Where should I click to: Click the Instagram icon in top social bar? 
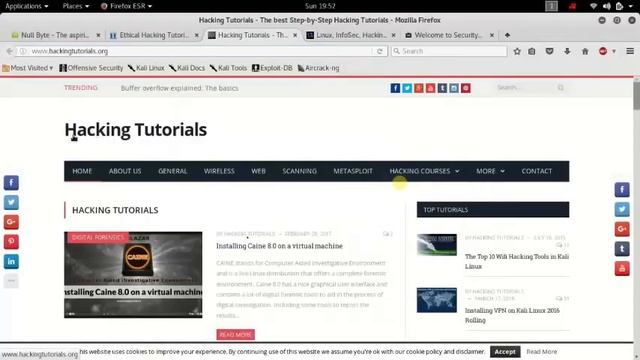click(x=454, y=88)
